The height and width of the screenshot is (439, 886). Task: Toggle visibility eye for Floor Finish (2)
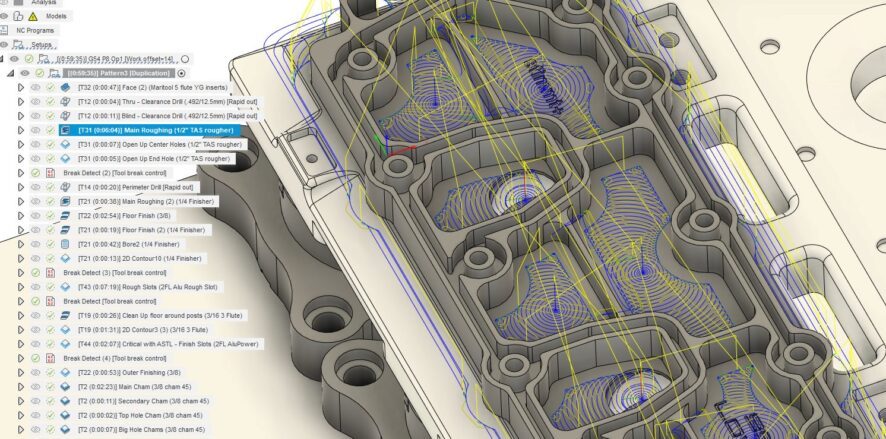click(x=36, y=230)
